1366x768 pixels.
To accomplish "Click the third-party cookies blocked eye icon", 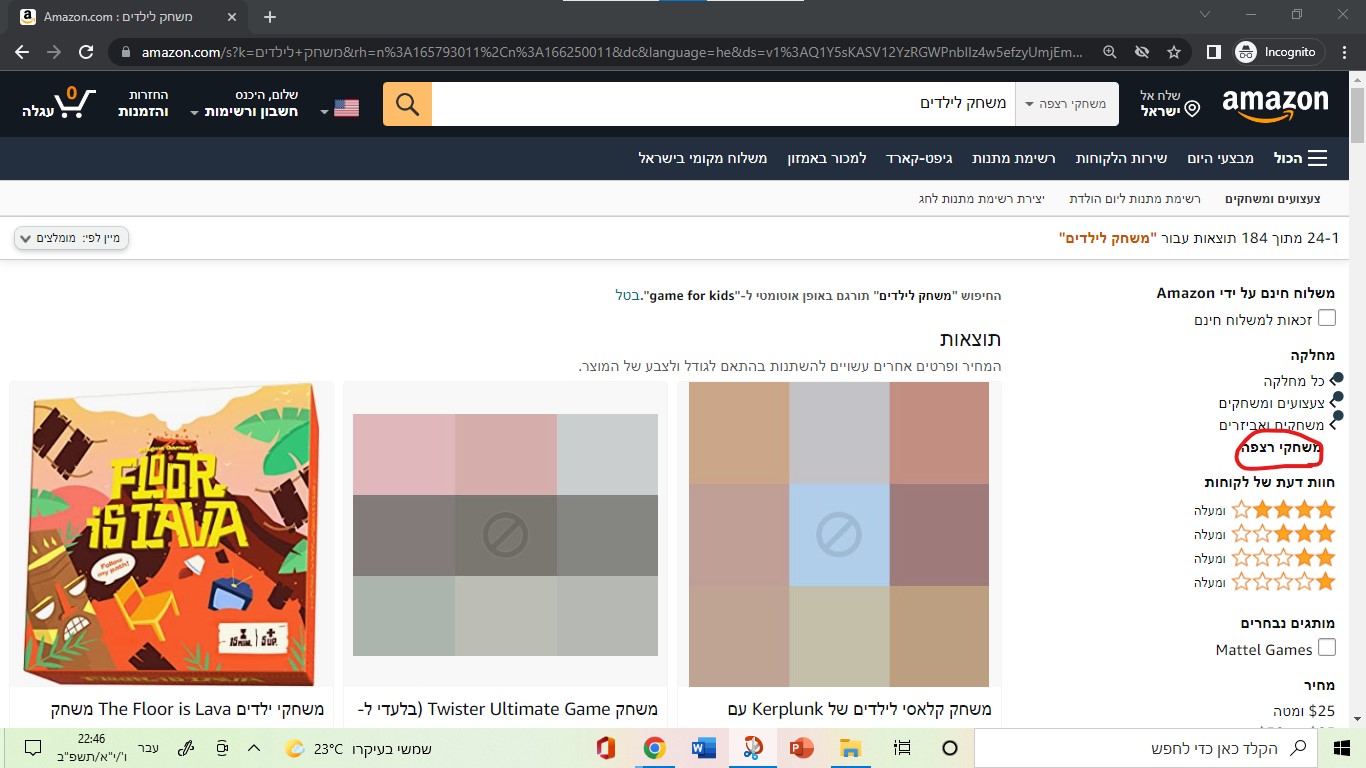I will coord(1142,52).
